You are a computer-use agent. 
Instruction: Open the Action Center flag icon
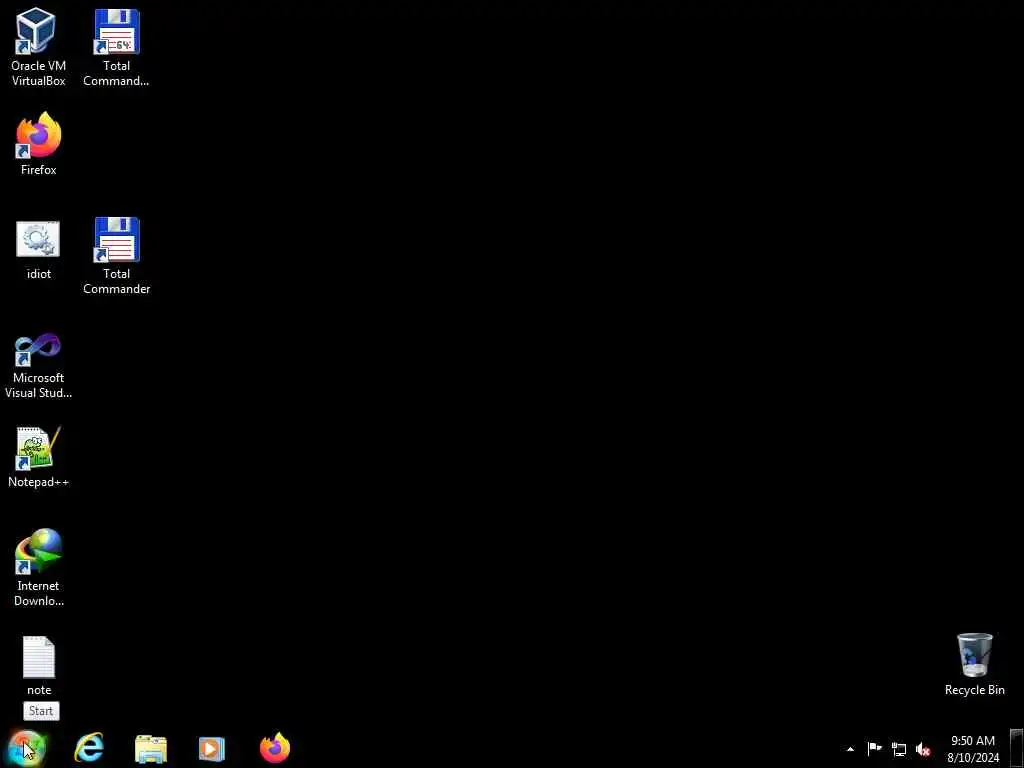[874, 748]
